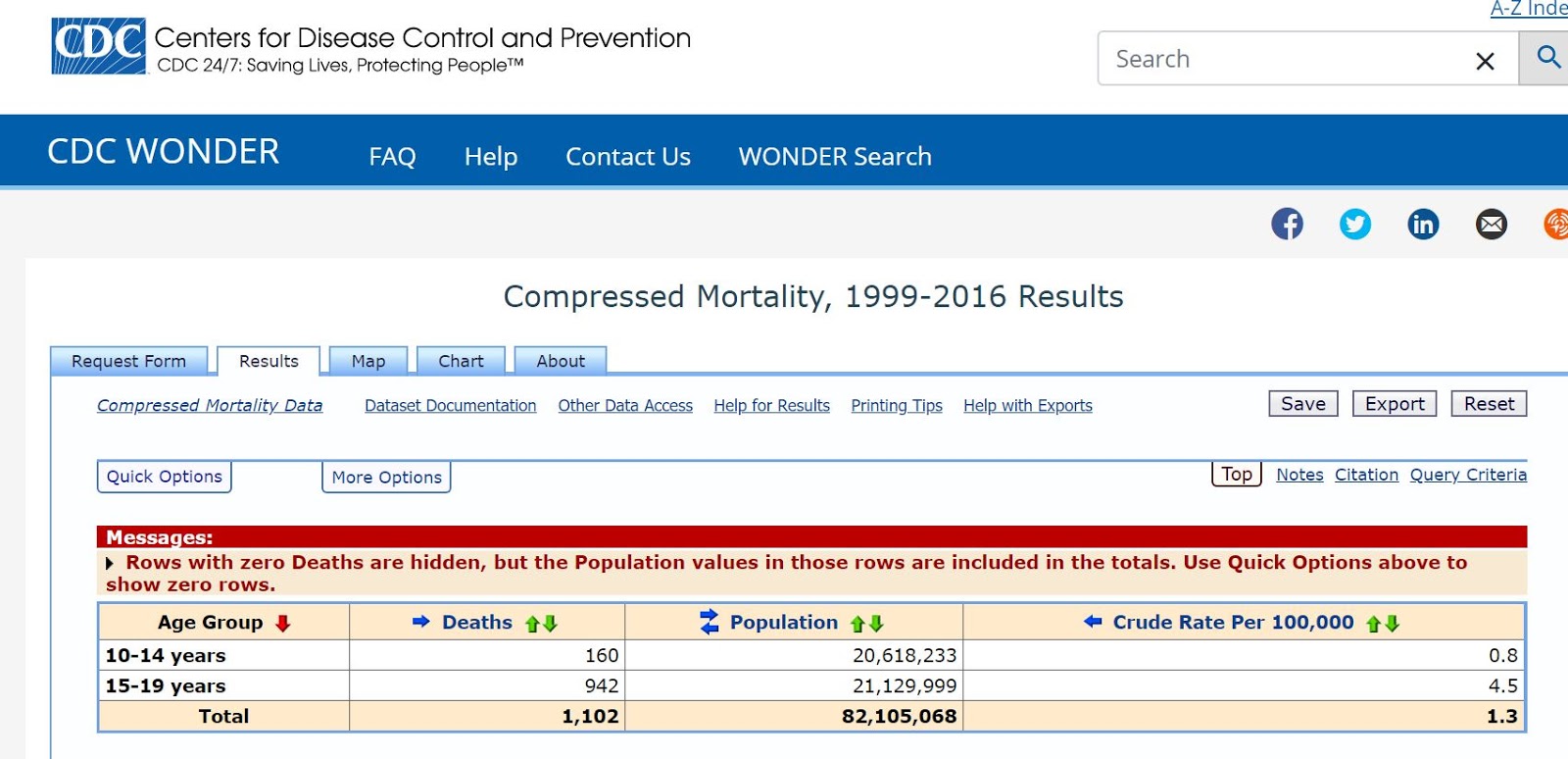Screen dimensions: 1568x759
Task: Open Help for Results link
Action: (771, 406)
